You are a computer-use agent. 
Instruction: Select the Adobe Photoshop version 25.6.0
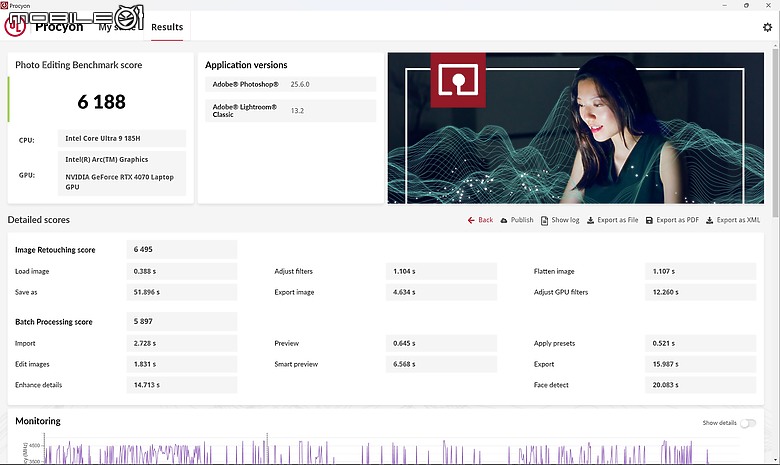[300, 85]
